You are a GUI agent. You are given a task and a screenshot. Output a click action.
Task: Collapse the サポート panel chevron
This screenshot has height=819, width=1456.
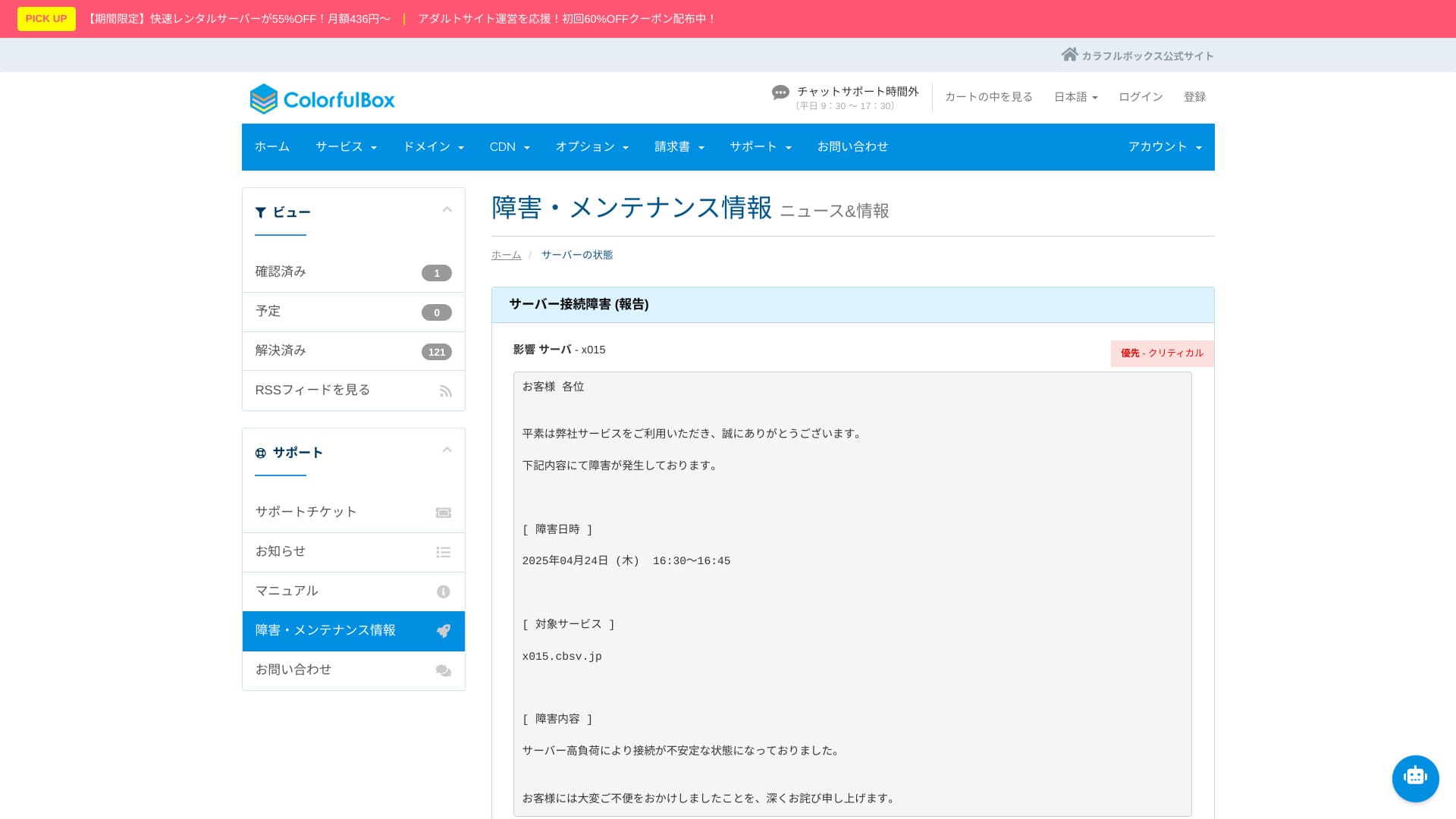(x=447, y=450)
